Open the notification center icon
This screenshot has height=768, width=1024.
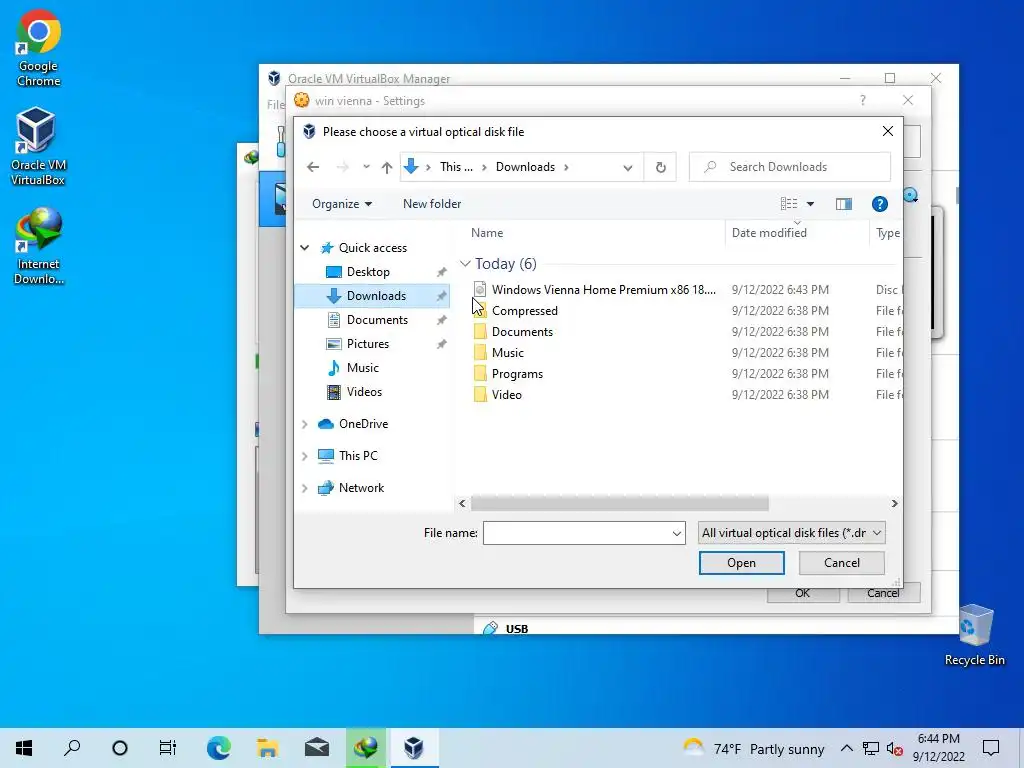pyautogui.click(x=991, y=748)
